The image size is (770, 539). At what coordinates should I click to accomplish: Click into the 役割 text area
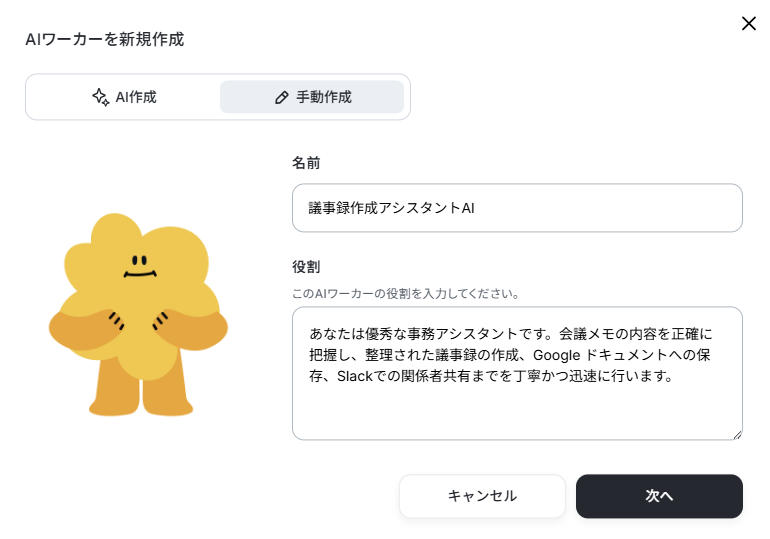coord(517,373)
